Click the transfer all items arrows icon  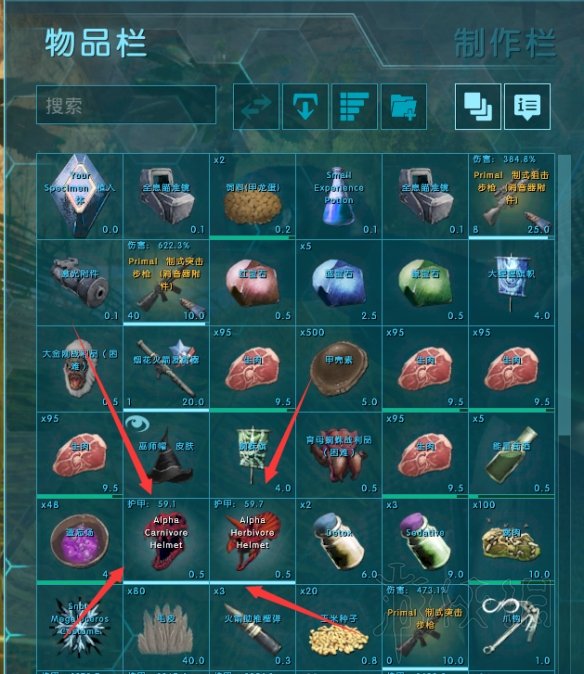coord(256,107)
